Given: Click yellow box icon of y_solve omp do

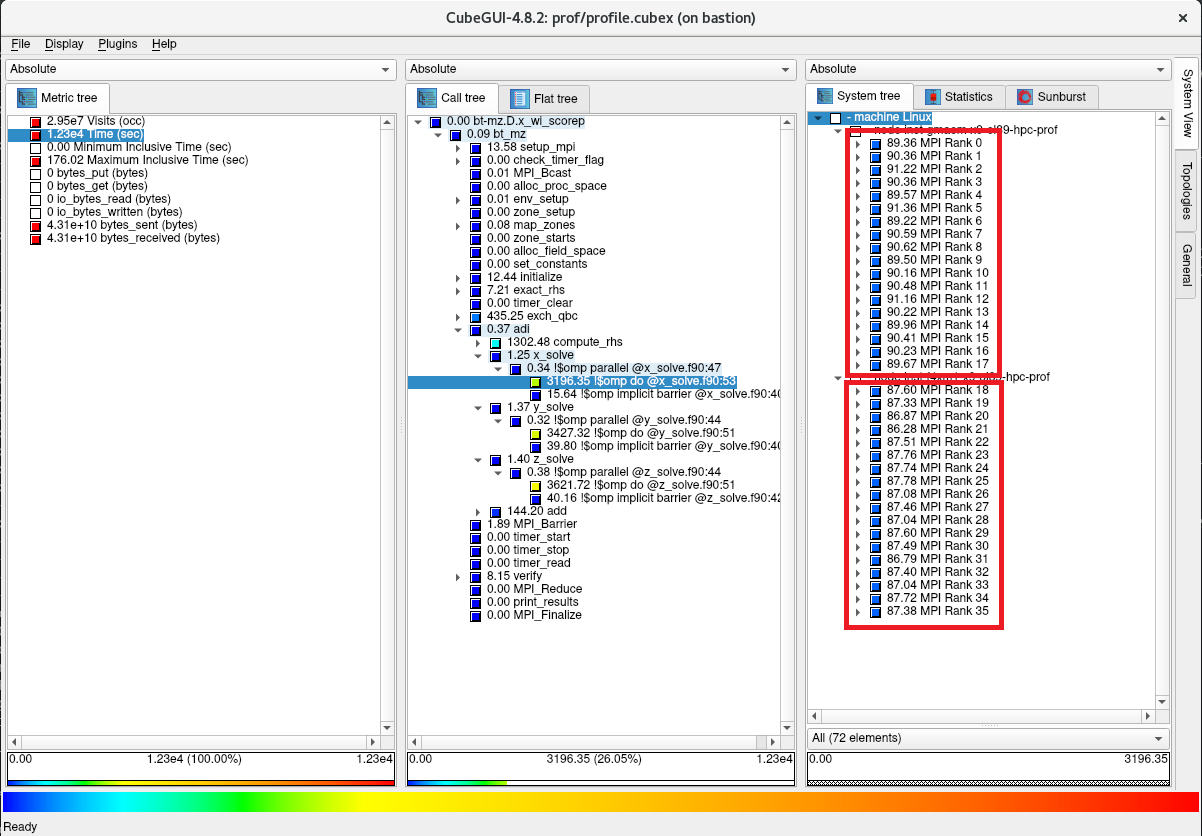Looking at the screenshot, I should (536, 434).
